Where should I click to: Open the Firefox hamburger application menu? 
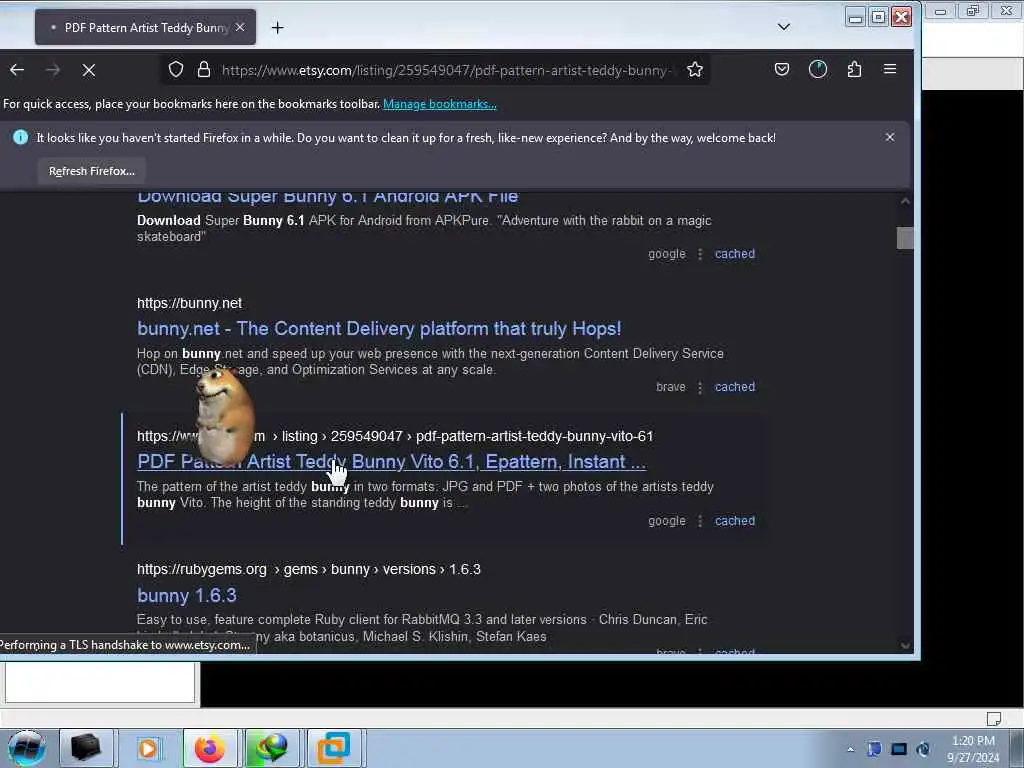[x=889, y=69]
